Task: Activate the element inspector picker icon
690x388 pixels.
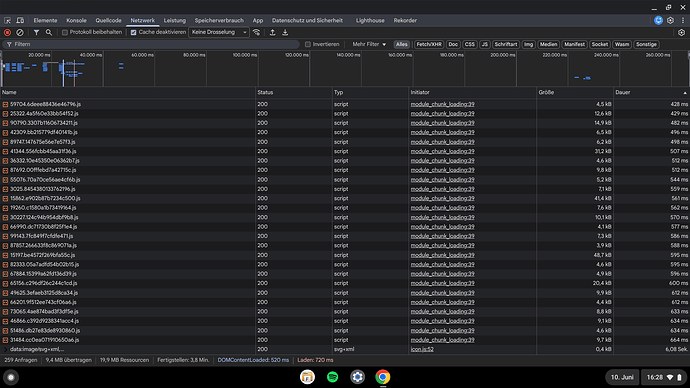Action: click(x=7, y=21)
